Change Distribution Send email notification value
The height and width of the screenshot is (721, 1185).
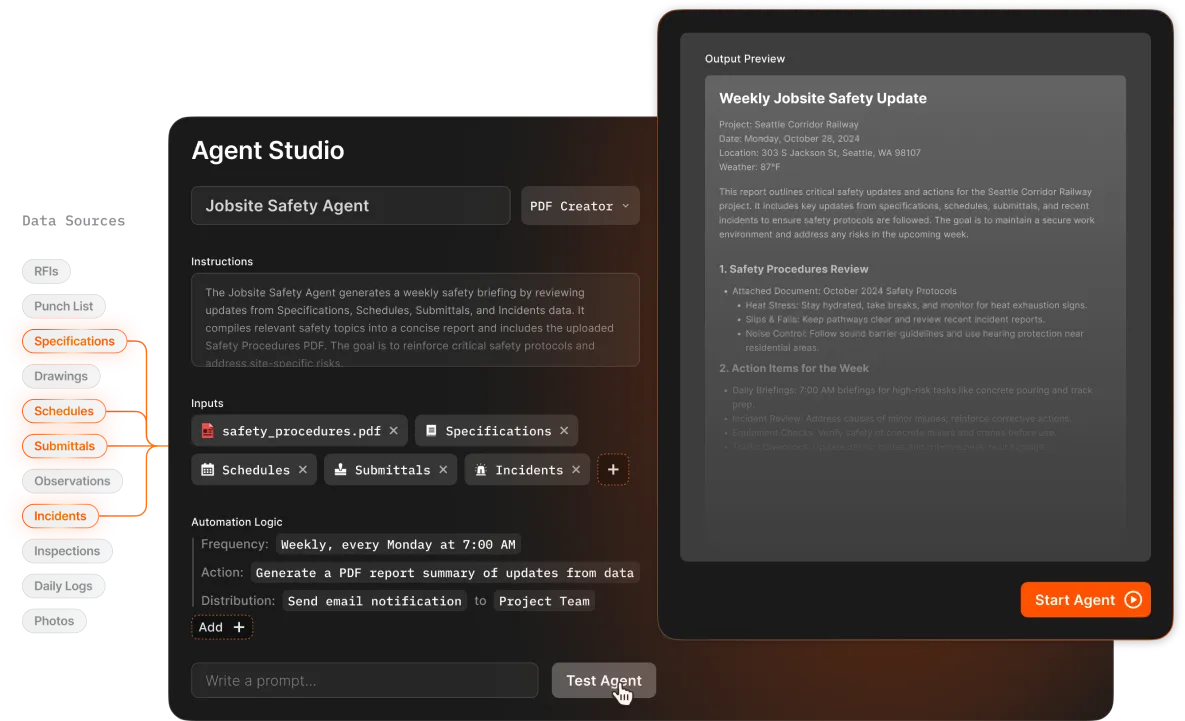click(x=374, y=602)
